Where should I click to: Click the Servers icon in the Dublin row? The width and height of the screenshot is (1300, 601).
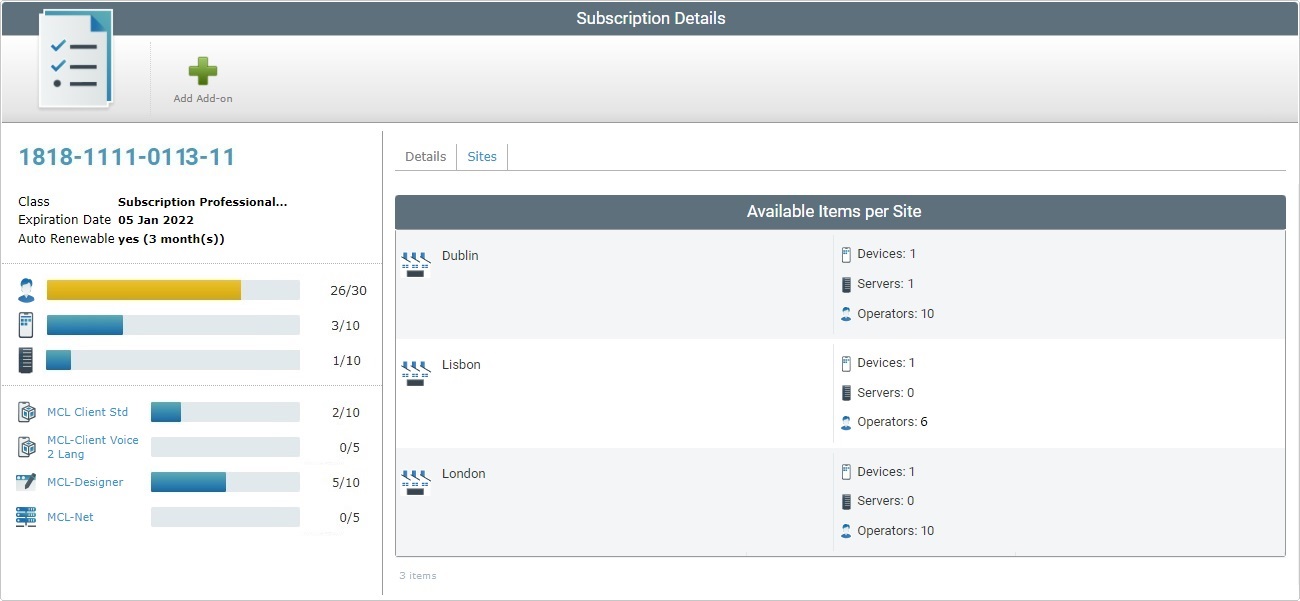845,283
